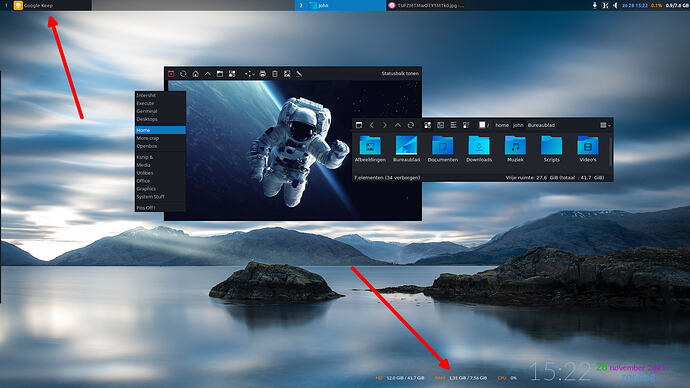
Task: Click the thumbnail grid icon in image viewer toolbar
Action: (x=232, y=74)
